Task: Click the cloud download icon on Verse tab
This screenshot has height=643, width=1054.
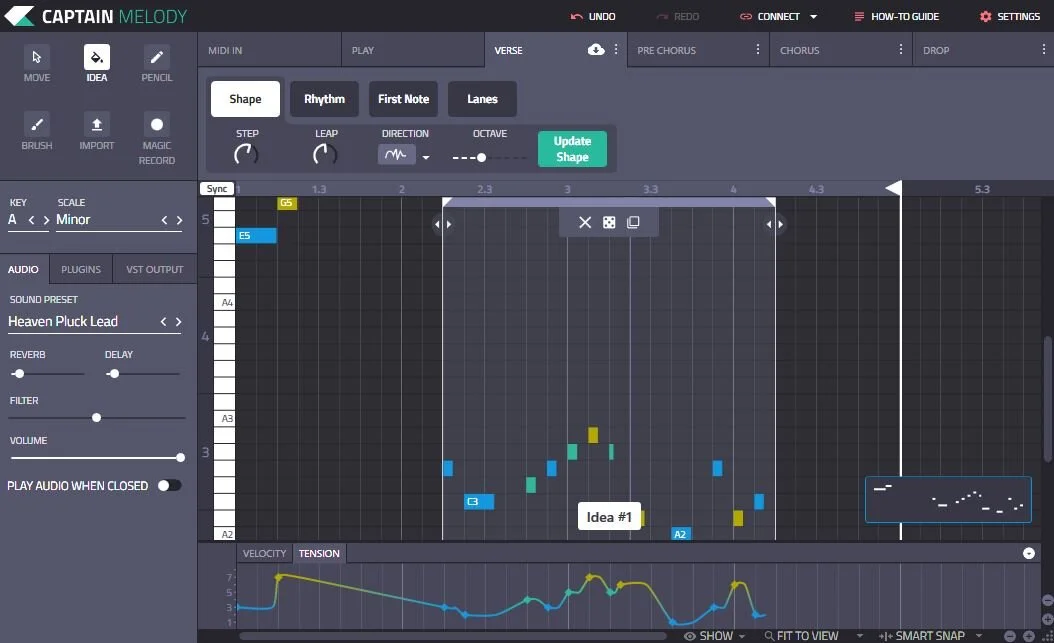Action: point(596,50)
